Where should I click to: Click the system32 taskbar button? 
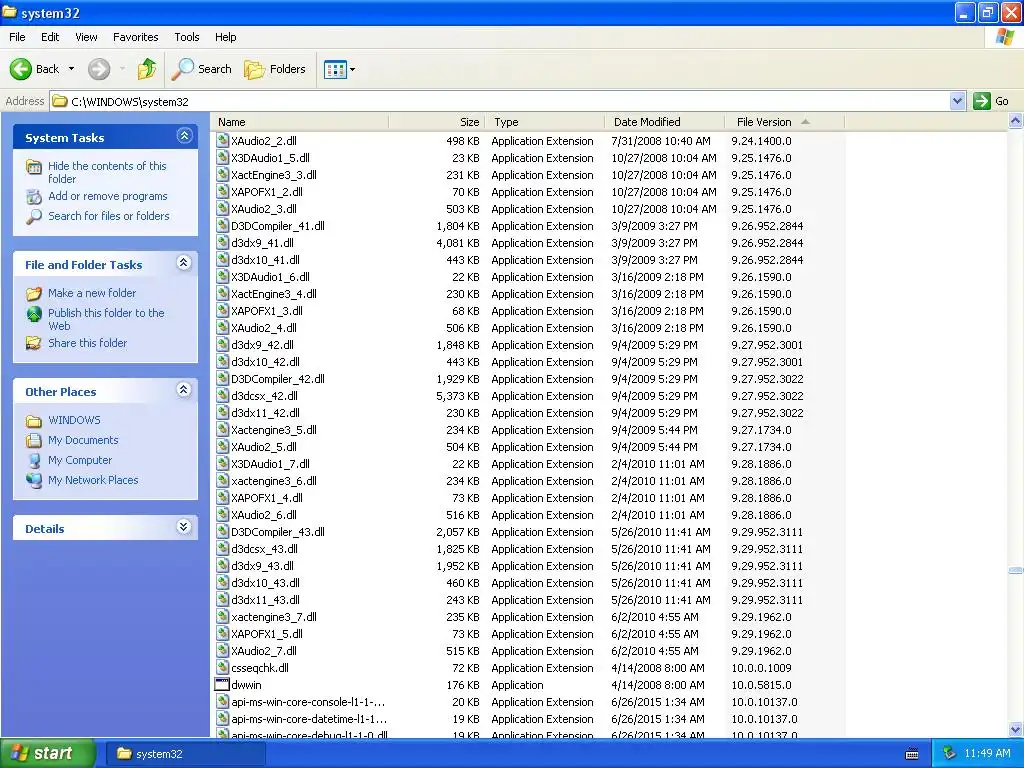[x=185, y=754]
